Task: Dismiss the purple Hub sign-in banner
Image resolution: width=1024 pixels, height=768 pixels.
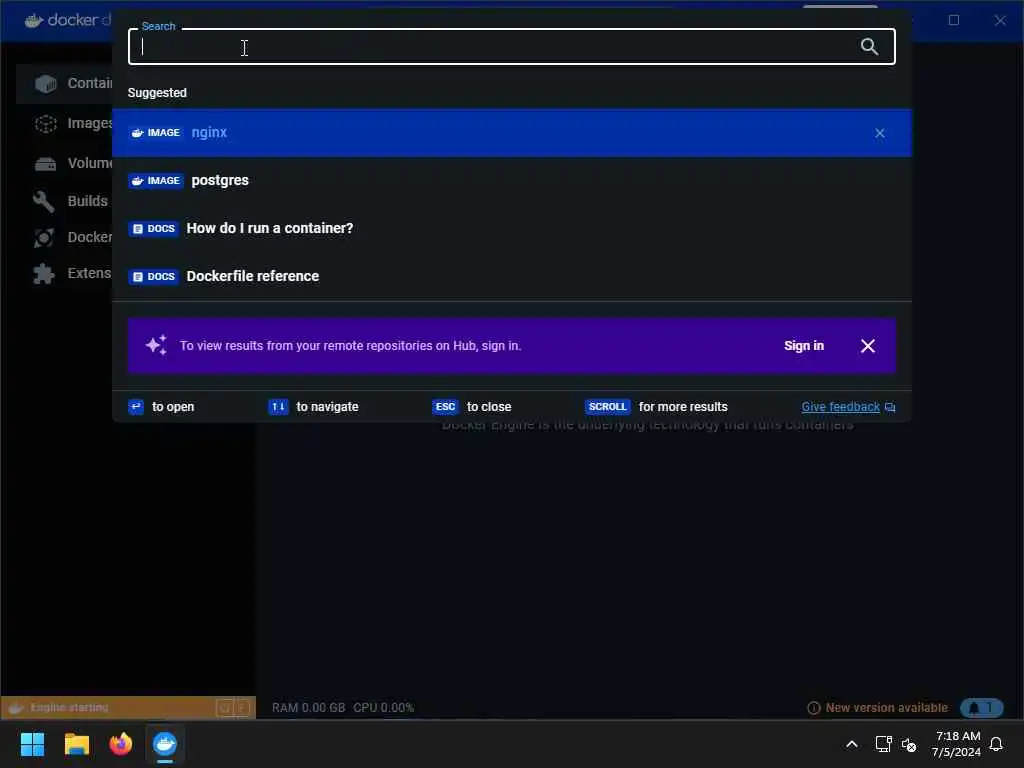Action: [867, 346]
